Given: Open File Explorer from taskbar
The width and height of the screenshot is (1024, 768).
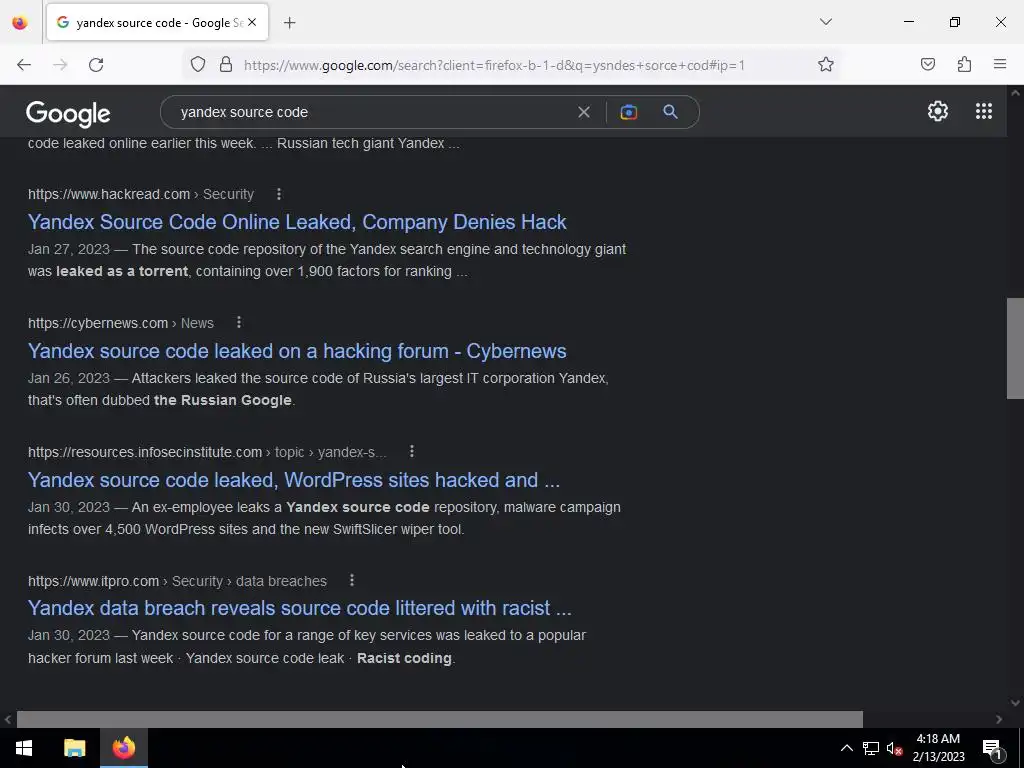Looking at the screenshot, I should click(x=74, y=748).
